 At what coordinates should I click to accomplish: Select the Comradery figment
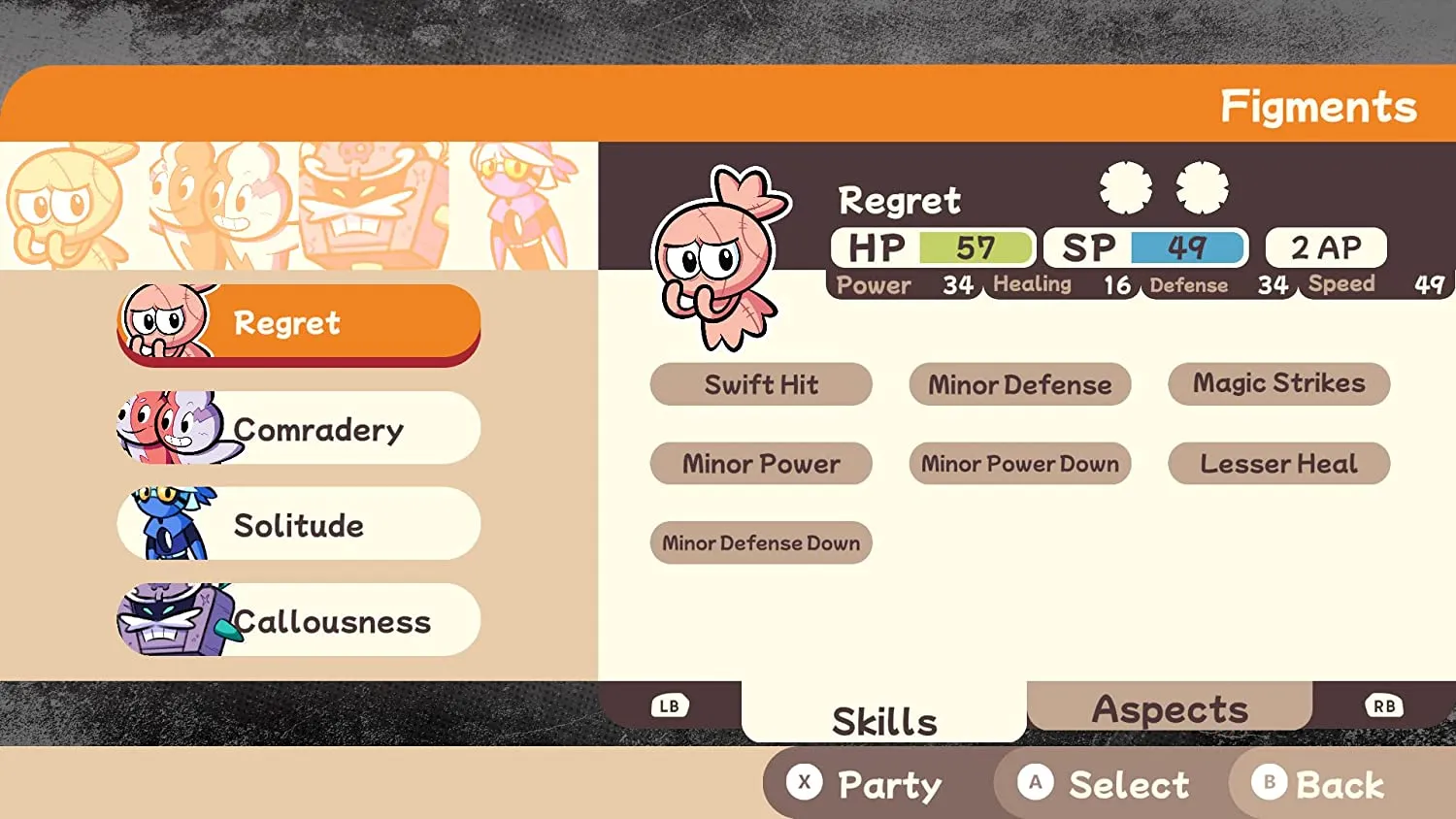click(299, 428)
